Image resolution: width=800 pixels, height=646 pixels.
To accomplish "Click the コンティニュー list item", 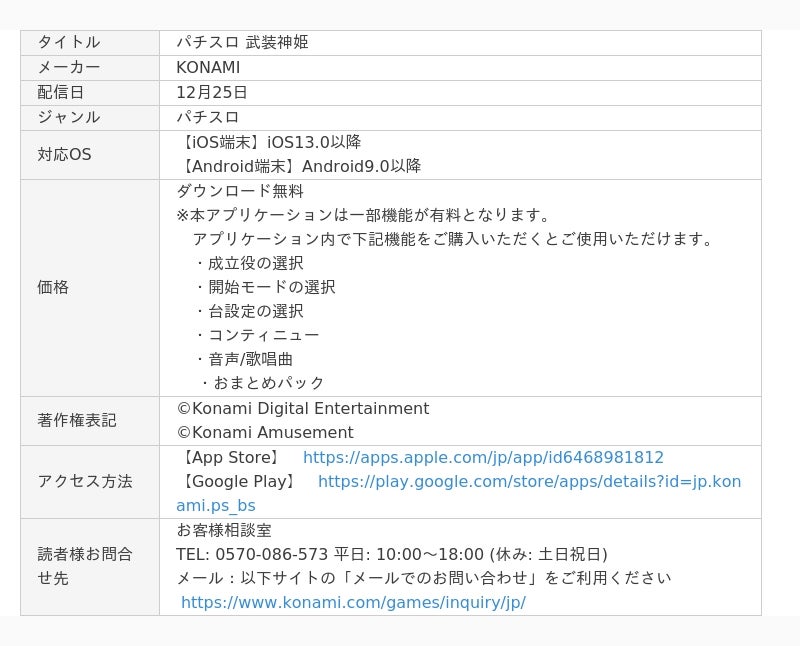I will (263, 335).
